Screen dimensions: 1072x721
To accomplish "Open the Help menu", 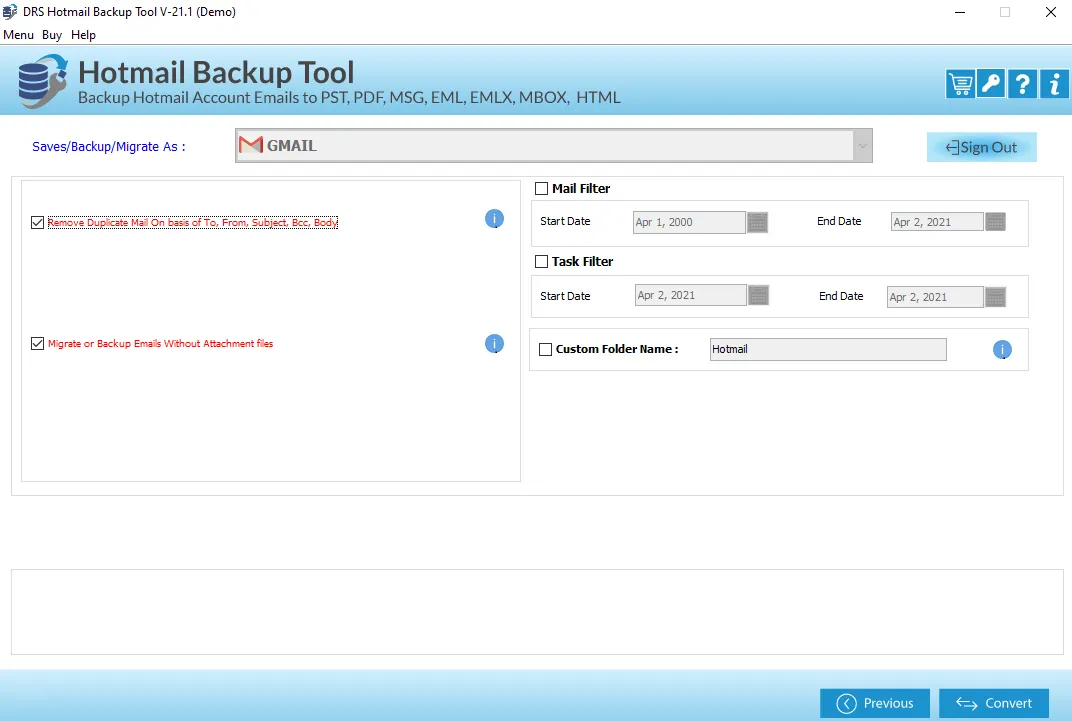I will coord(83,35).
